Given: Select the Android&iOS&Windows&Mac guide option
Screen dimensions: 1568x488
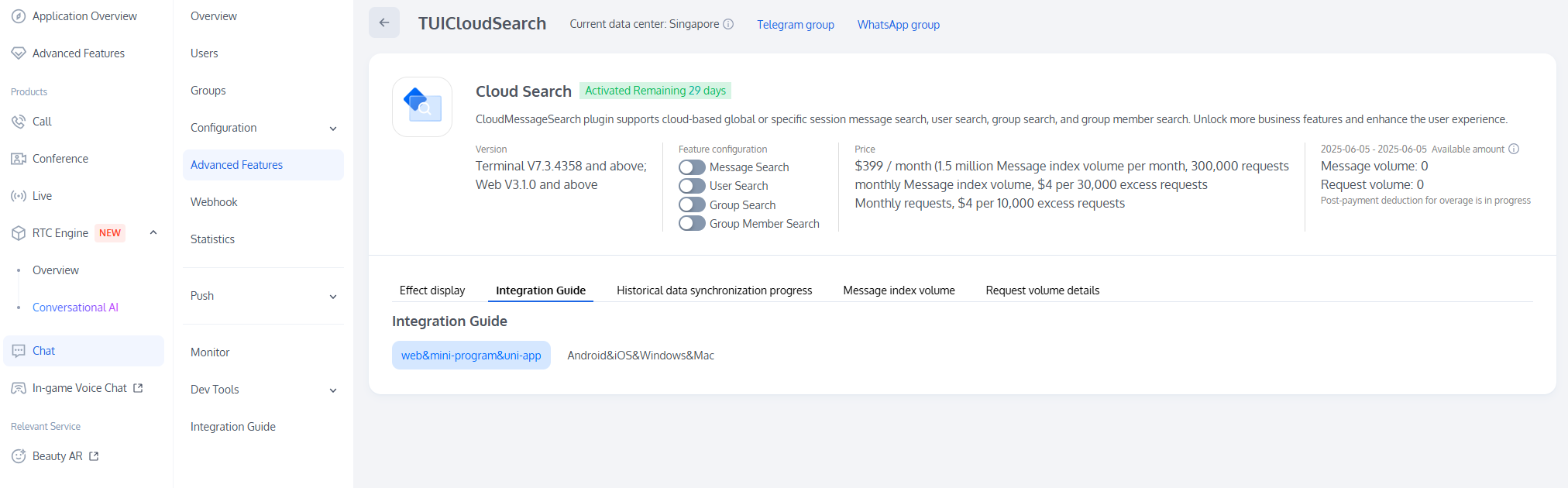Looking at the screenshot, I should click(641, 356).
